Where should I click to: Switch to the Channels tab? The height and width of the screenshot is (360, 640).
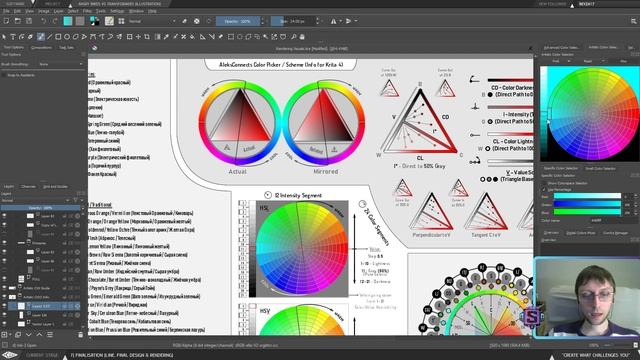coord(29,187)
